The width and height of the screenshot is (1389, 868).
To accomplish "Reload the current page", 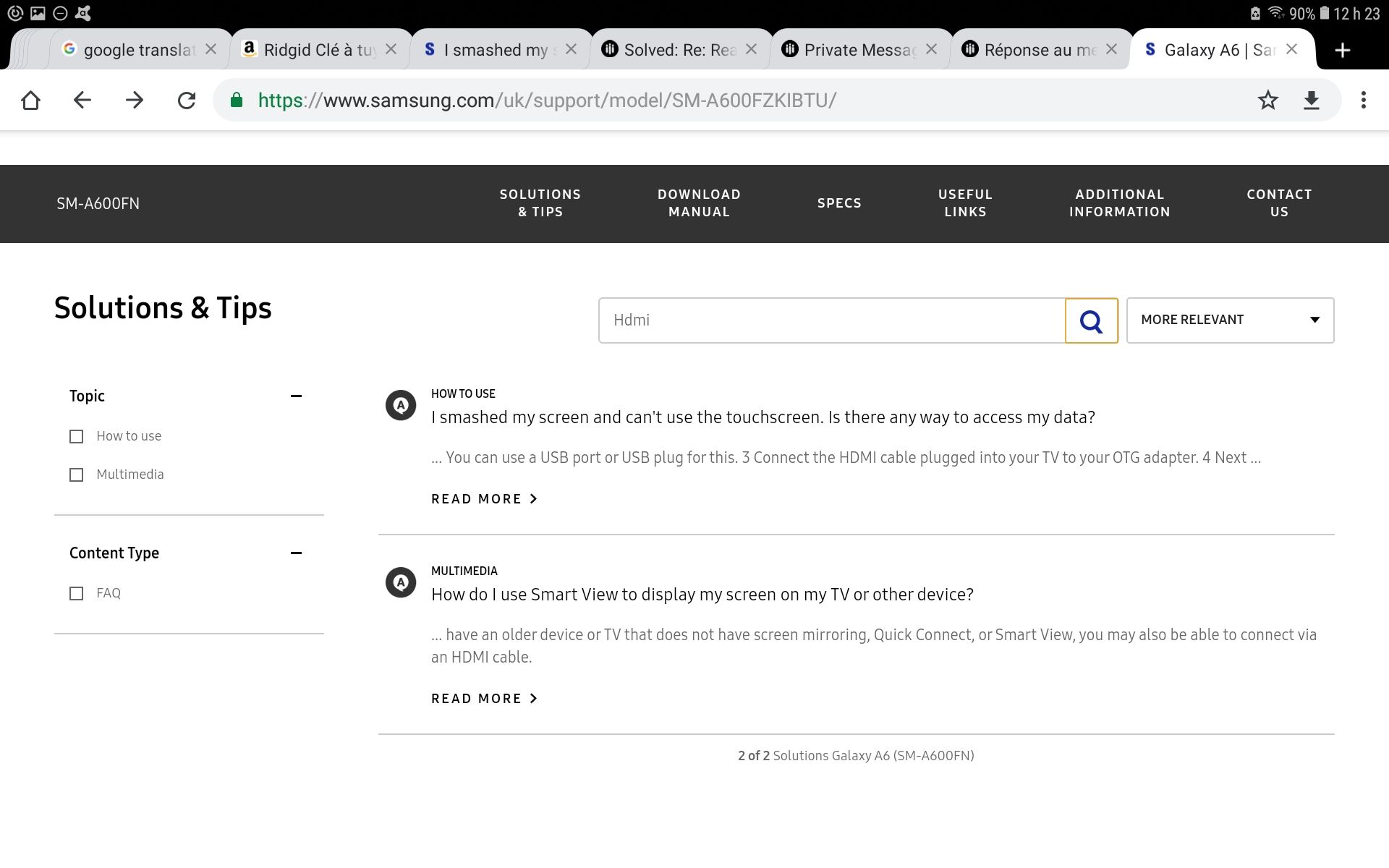I will coord(187,101).
